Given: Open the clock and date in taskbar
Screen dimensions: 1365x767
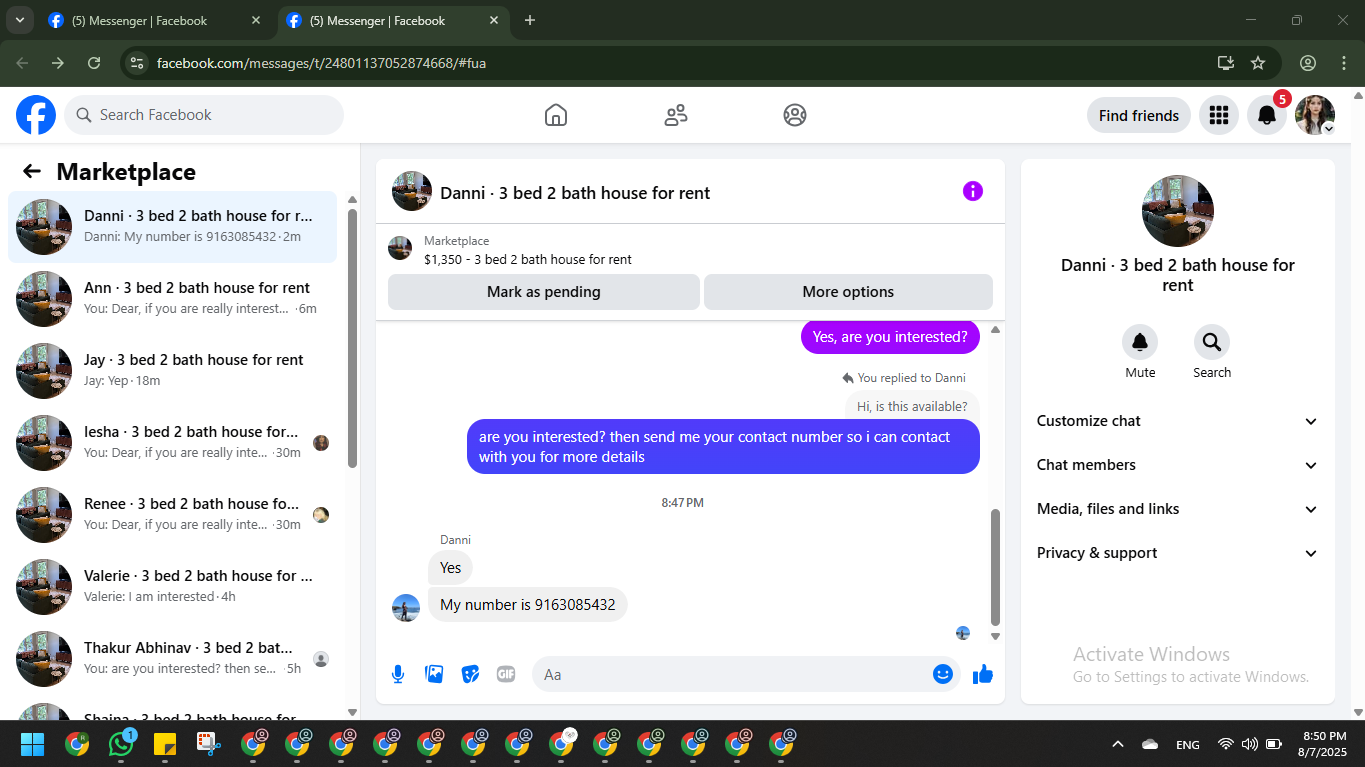Looking at the screenshot, I should coord(1323,744).
